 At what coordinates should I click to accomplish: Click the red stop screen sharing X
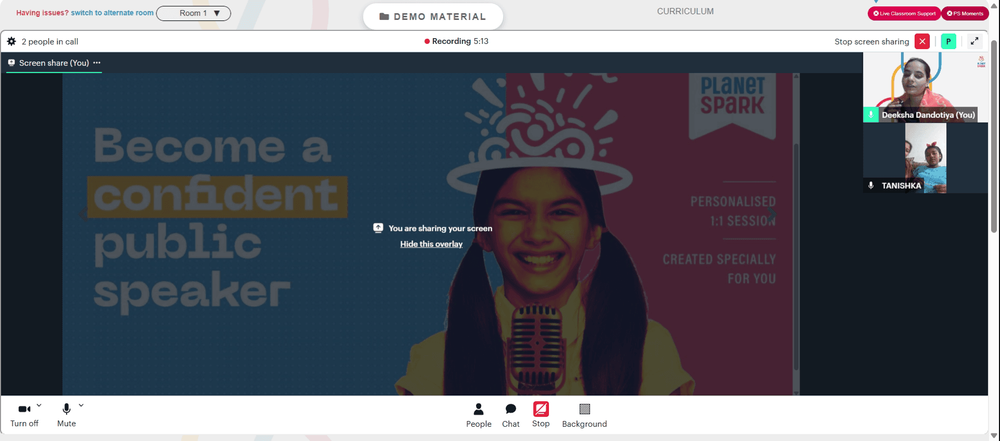tap(922, 41)
